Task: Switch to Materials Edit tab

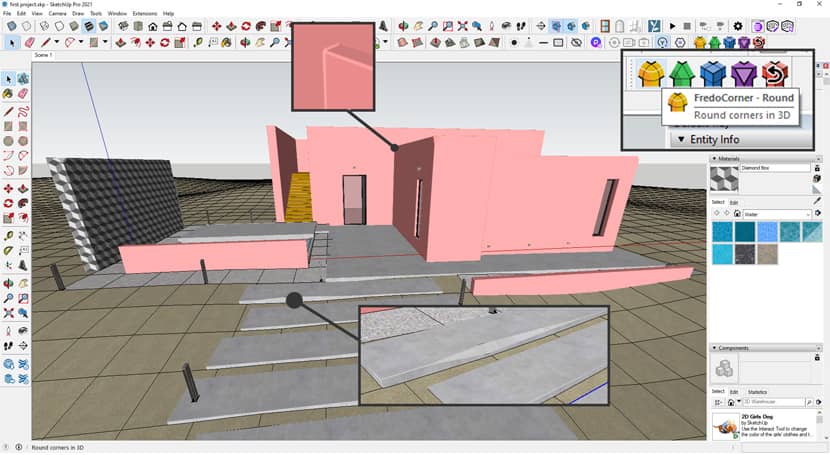Action: (734, 202)
